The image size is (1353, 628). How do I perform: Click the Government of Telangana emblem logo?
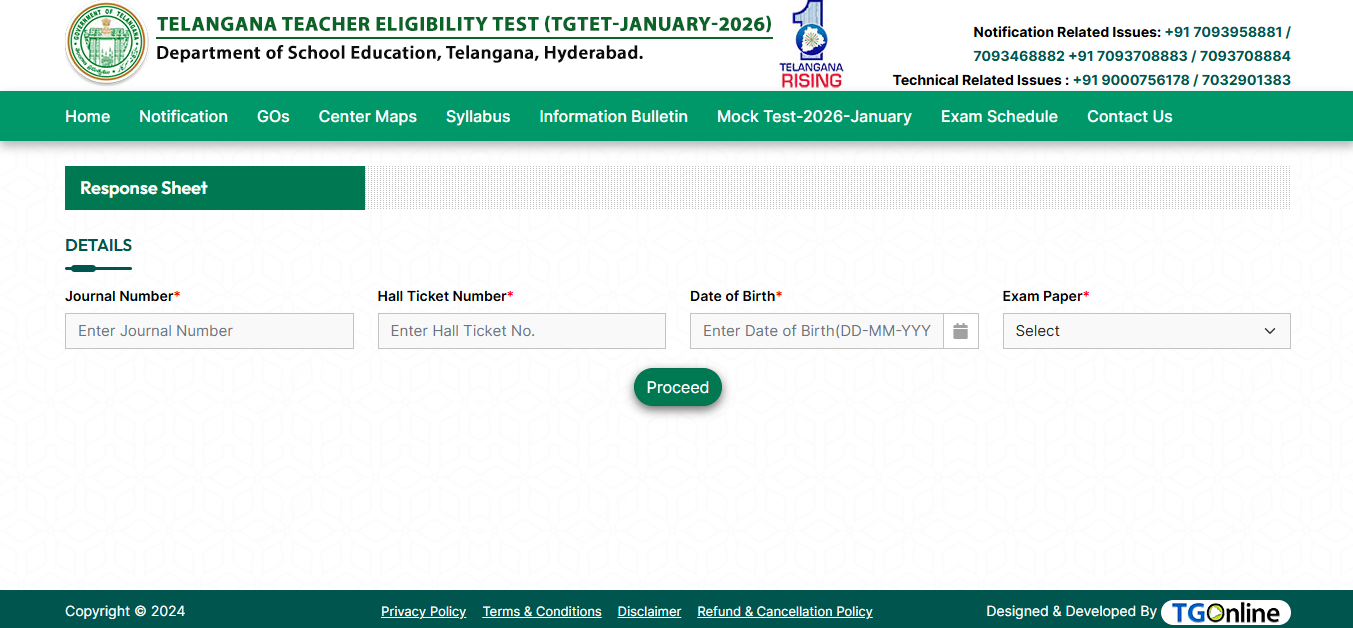click(106, 44)
